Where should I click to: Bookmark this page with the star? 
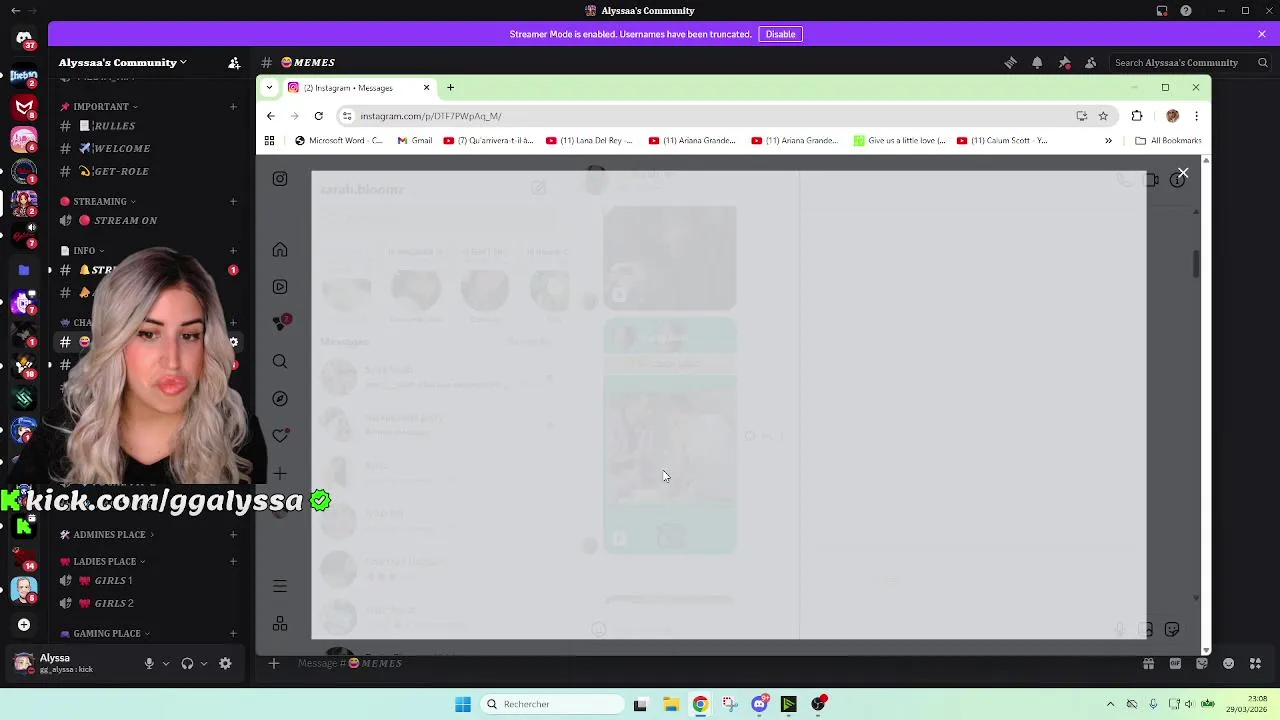point(1103,116)
